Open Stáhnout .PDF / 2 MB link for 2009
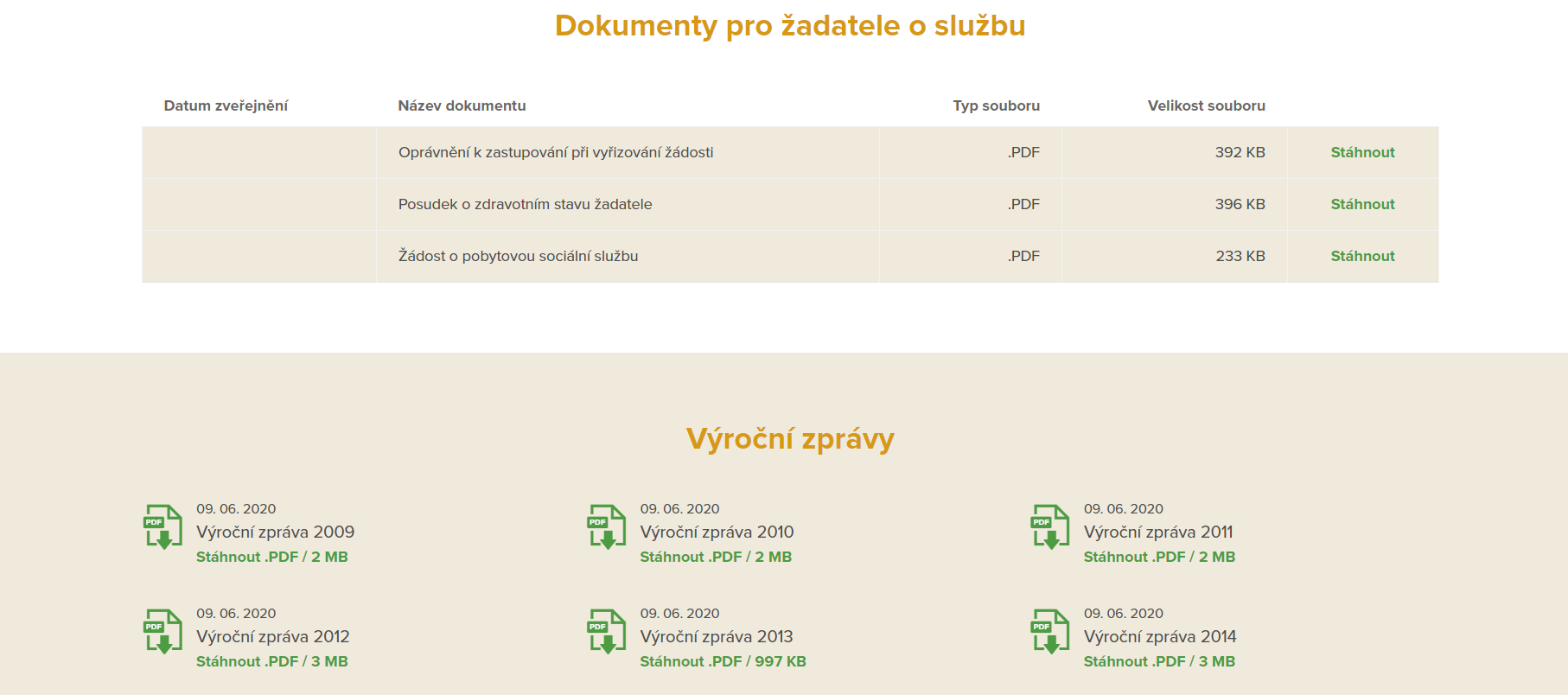This screenshot has height=695, width=1568. pos(271,557)
